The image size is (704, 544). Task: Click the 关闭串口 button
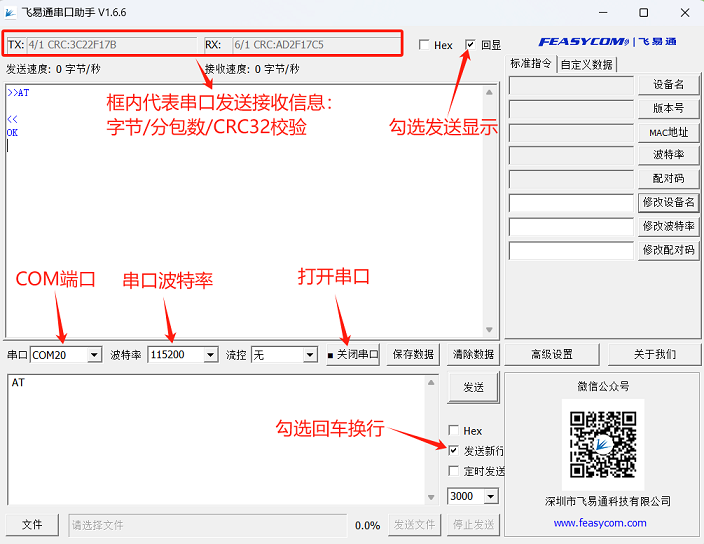[x=353, y=355]
